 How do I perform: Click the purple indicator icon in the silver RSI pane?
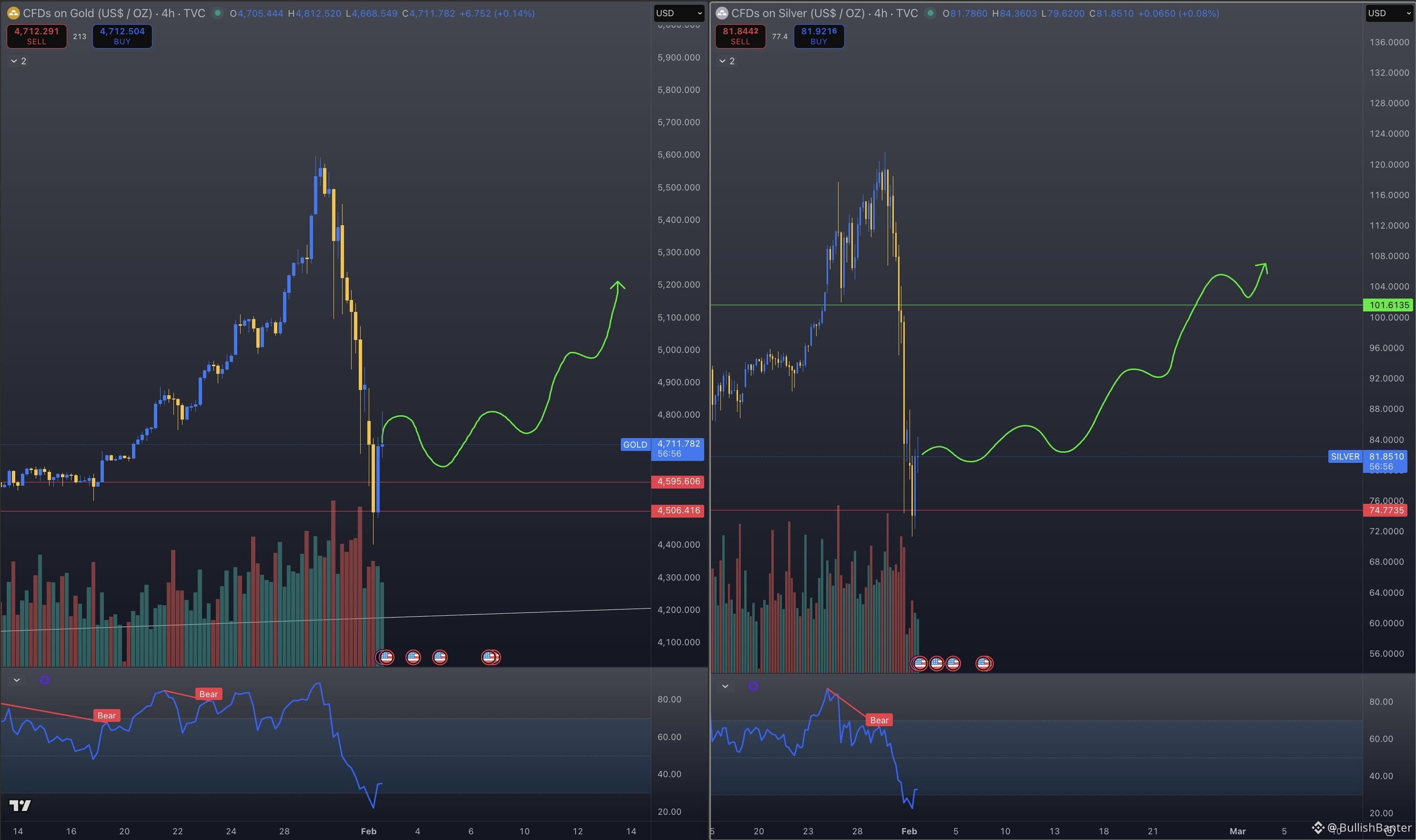(x=753, y=686)
